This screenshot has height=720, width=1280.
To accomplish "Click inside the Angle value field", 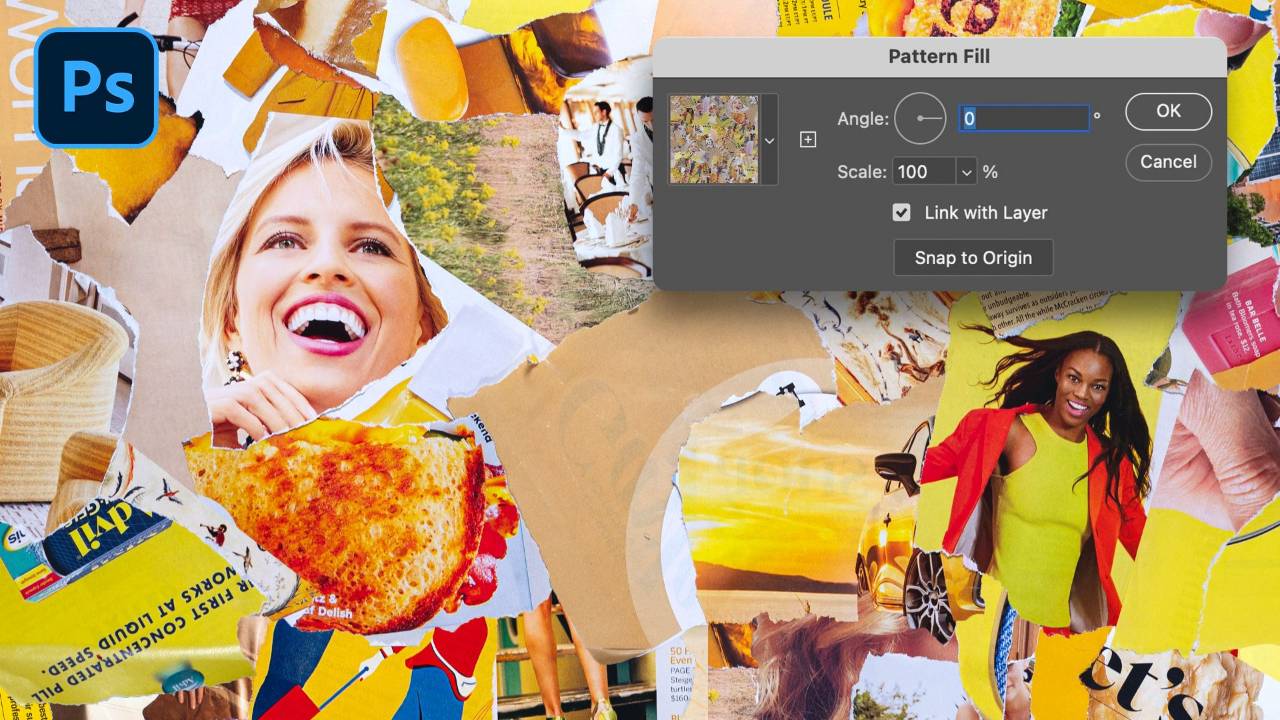I will point(1022,117).
